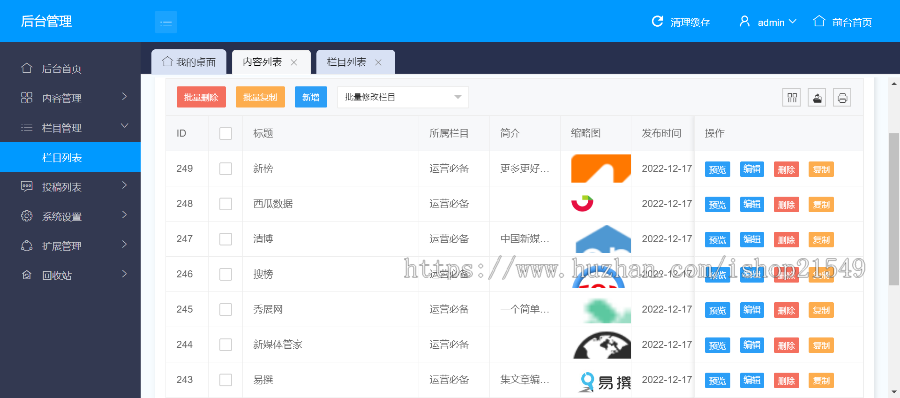This screenshot has height=398, width=900.
Task: Click the 回收站 icon in sidebar
Action: tap(26, 275)
